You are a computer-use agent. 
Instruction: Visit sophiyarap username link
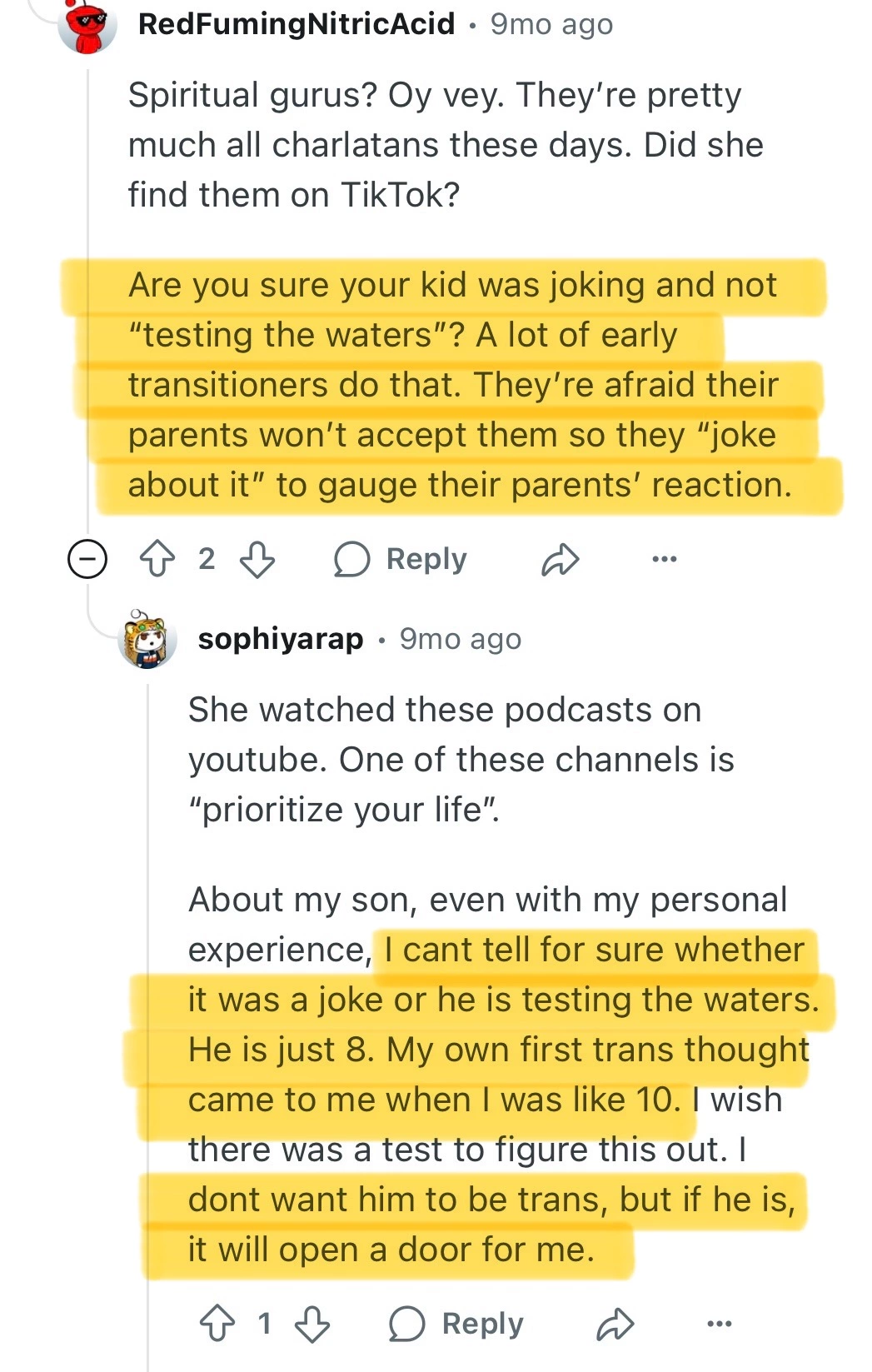(x=281, y=639)
